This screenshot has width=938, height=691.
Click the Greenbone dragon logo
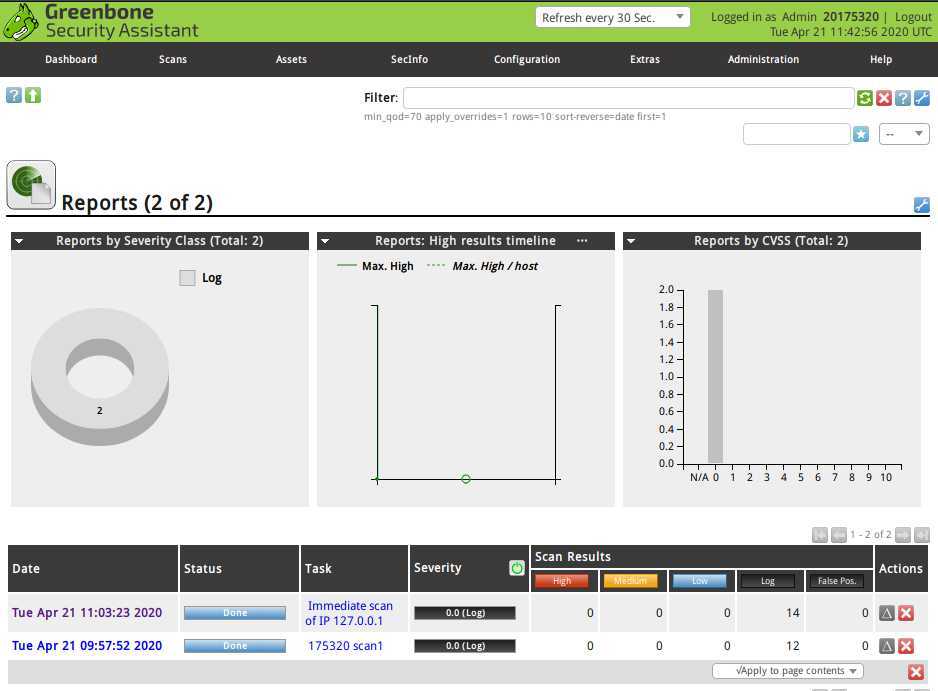click(20, 22)
